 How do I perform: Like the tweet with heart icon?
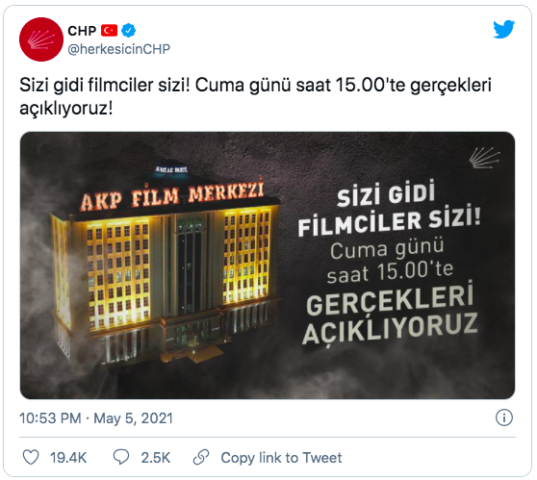coord(30,457)
